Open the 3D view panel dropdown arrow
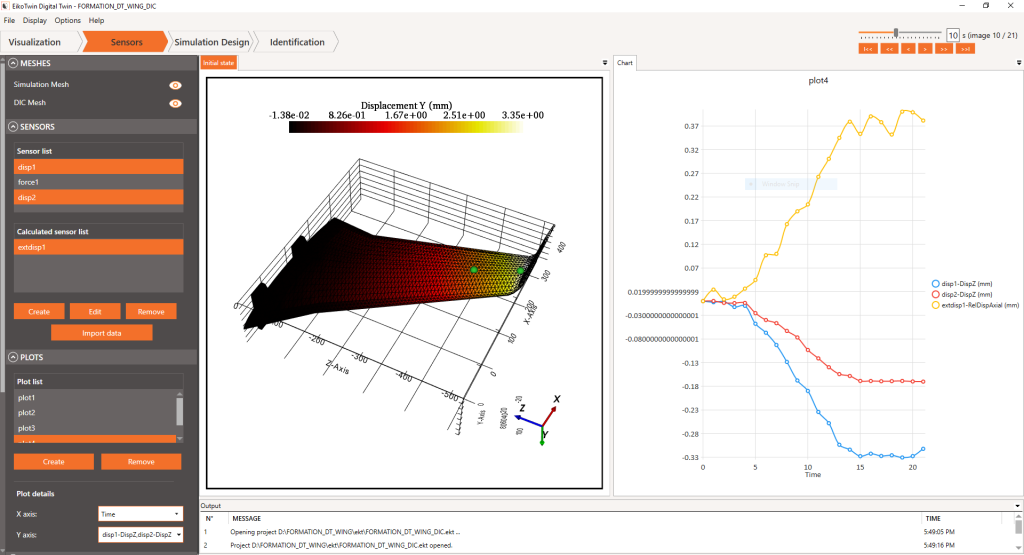Screen dimensions: 1024x555 pos(605,63)
